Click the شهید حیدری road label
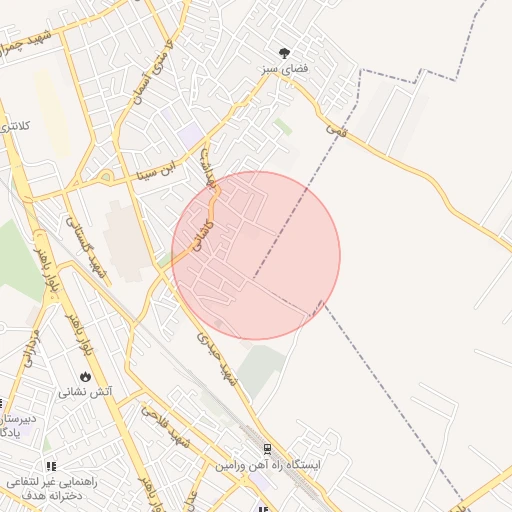Image resolution: width=512 pixels, height=512 pixels. (217, 359)
